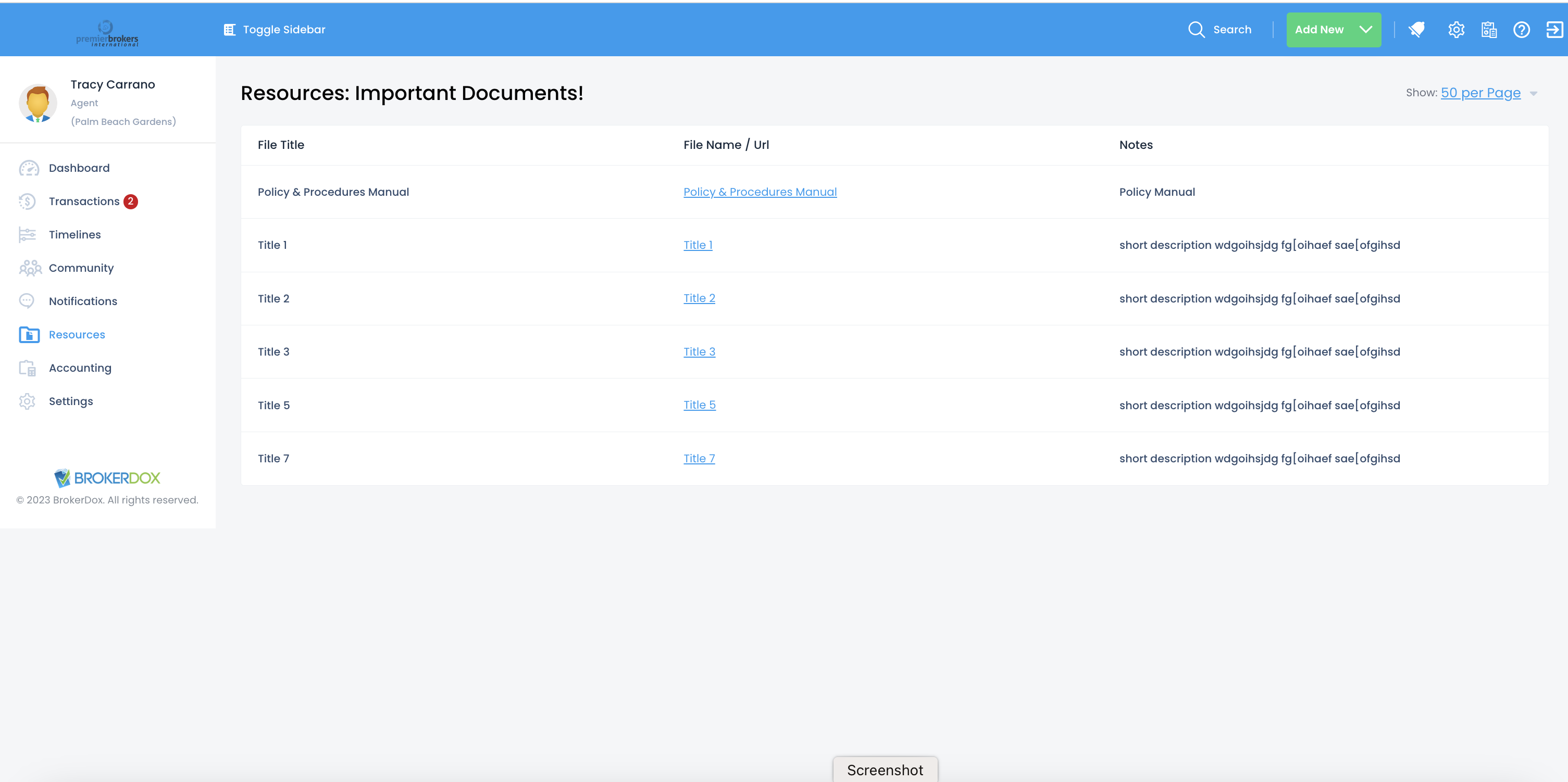1568x782 pixels.
Task: Click the green Add New button
Action: [x=1333, y=30]
